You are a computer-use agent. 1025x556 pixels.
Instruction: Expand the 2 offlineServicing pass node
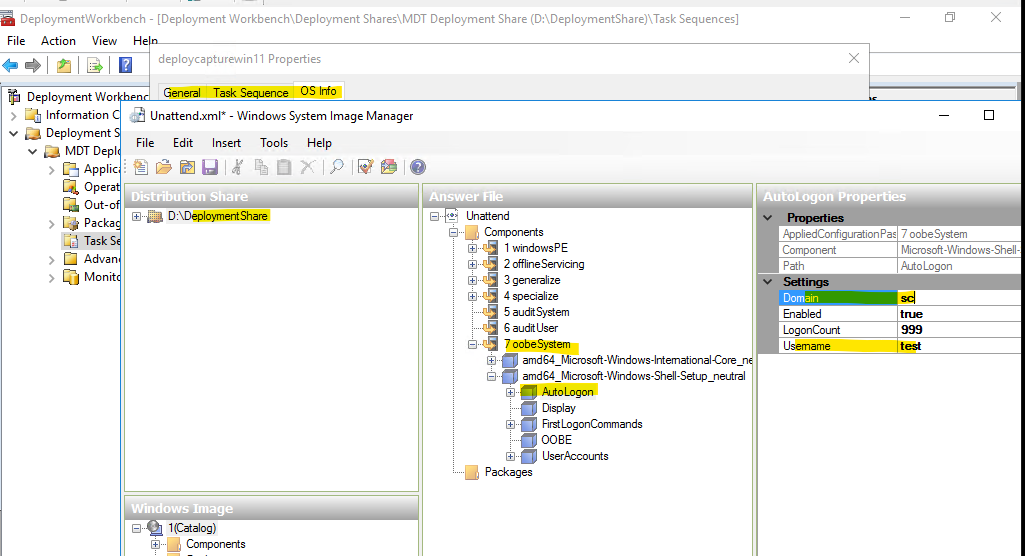[473, 264]
